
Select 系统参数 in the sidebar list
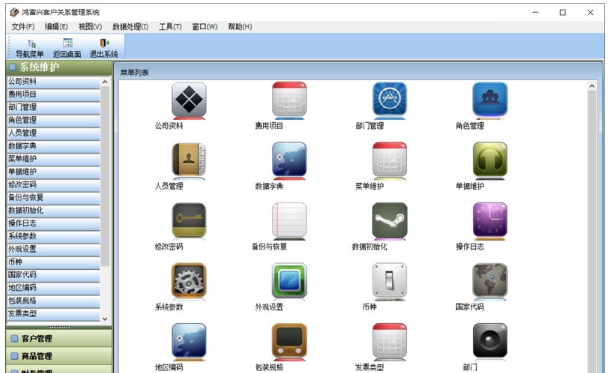click(x=54, y=236)
